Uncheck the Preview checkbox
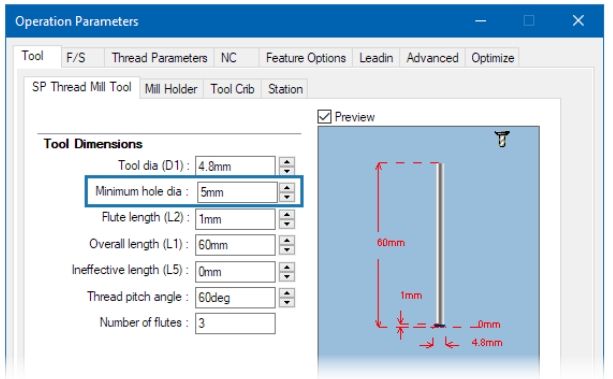This screenshot has height=379, width=613. [324, 117]
